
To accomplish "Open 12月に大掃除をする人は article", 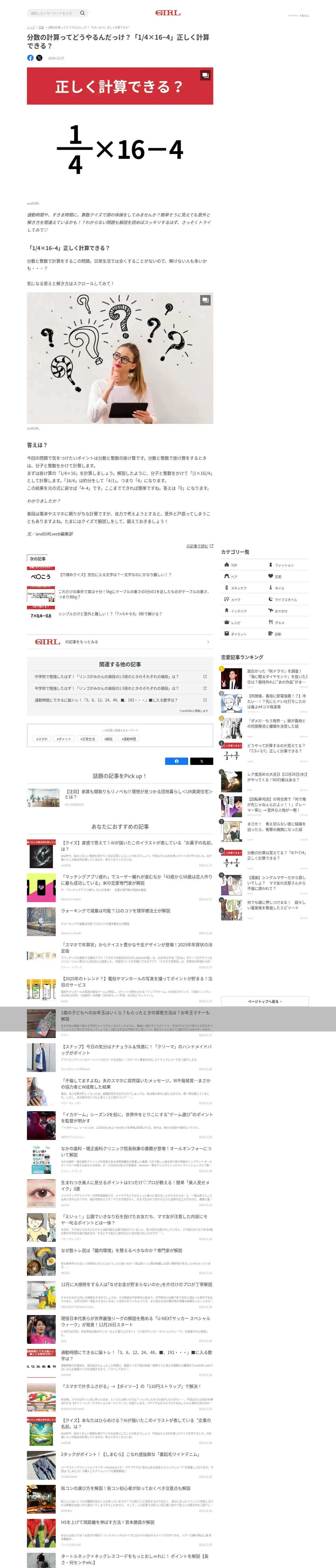I will (120, 1296).
